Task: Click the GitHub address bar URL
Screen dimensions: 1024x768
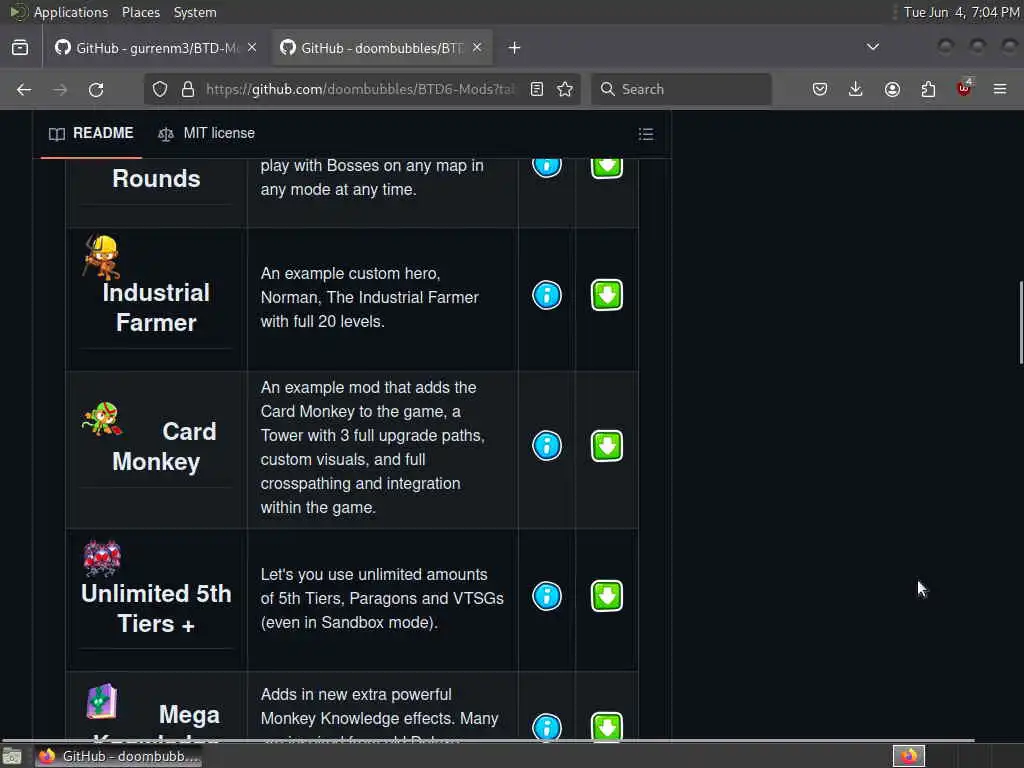Action: pyautogui.click(x=360, y=89)
